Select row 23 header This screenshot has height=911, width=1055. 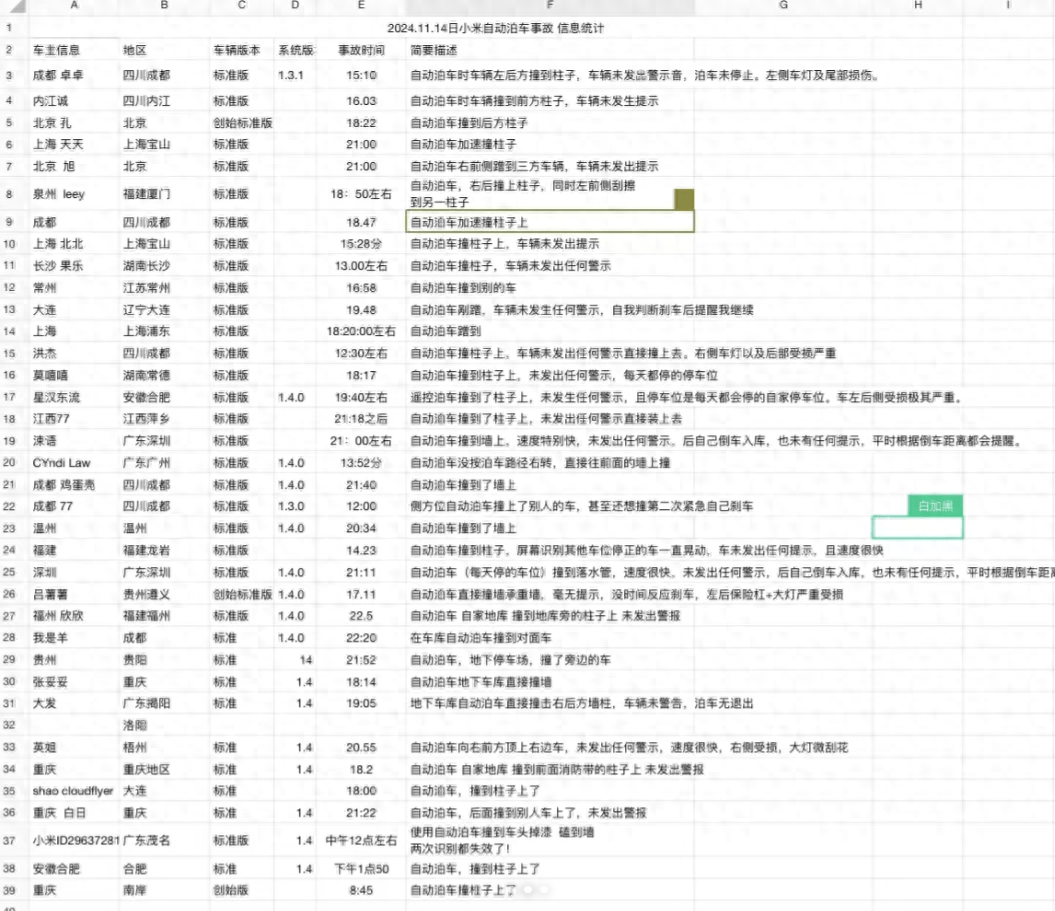(x=9, y=528)
